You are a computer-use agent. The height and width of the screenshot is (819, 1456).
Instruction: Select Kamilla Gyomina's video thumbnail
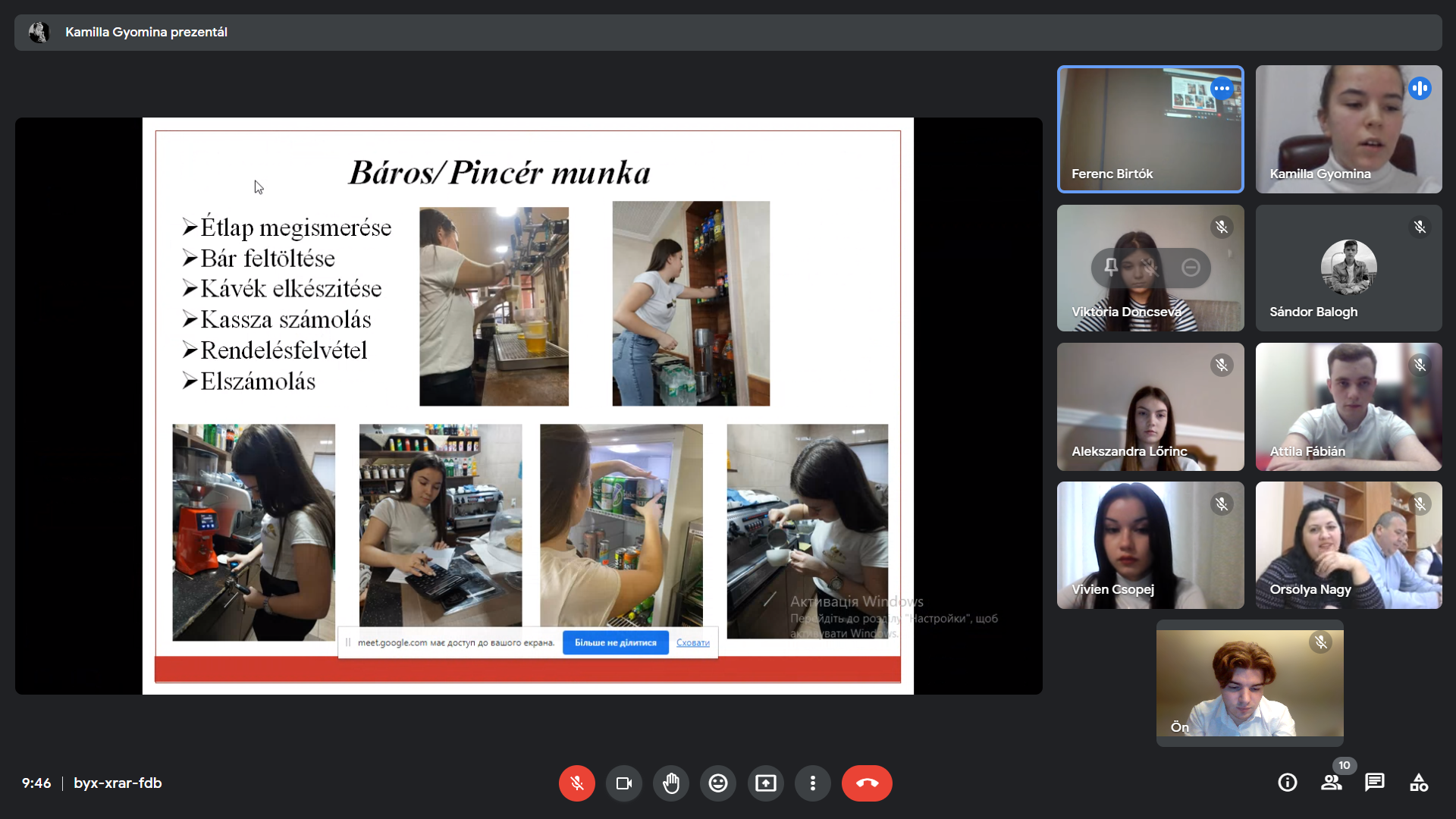click(1348, 129)
